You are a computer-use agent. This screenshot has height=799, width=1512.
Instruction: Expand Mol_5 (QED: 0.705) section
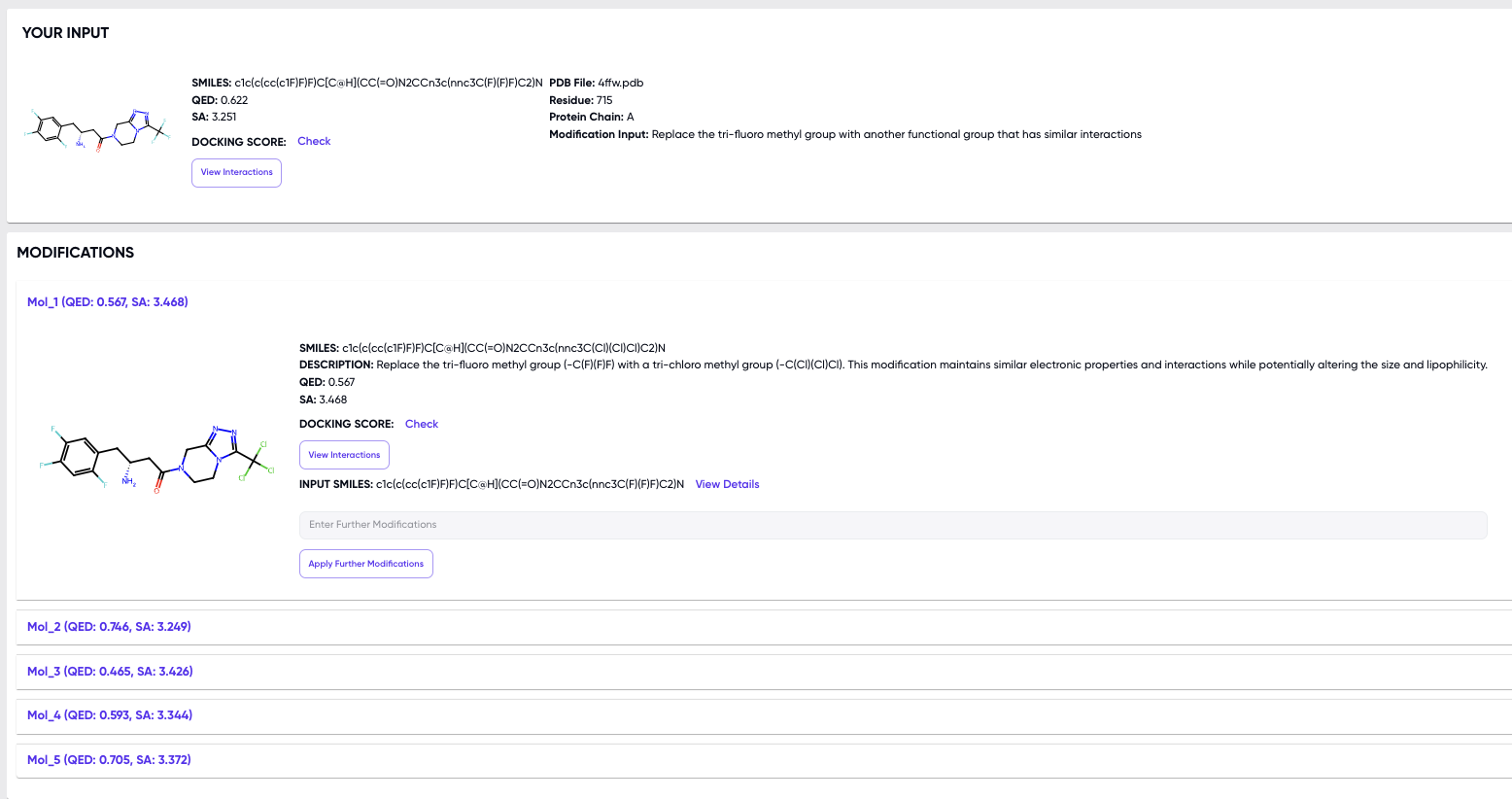pos(109,760)
